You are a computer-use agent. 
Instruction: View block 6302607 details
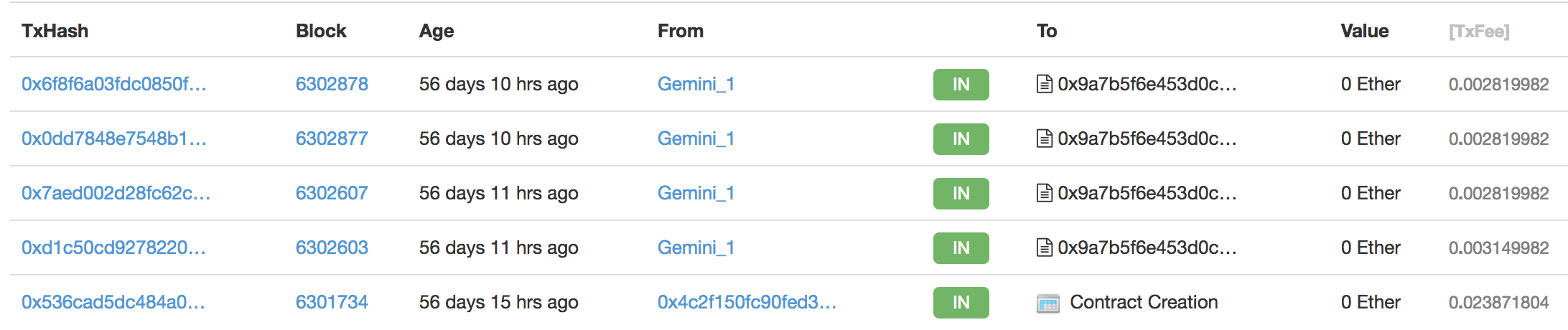332,194
